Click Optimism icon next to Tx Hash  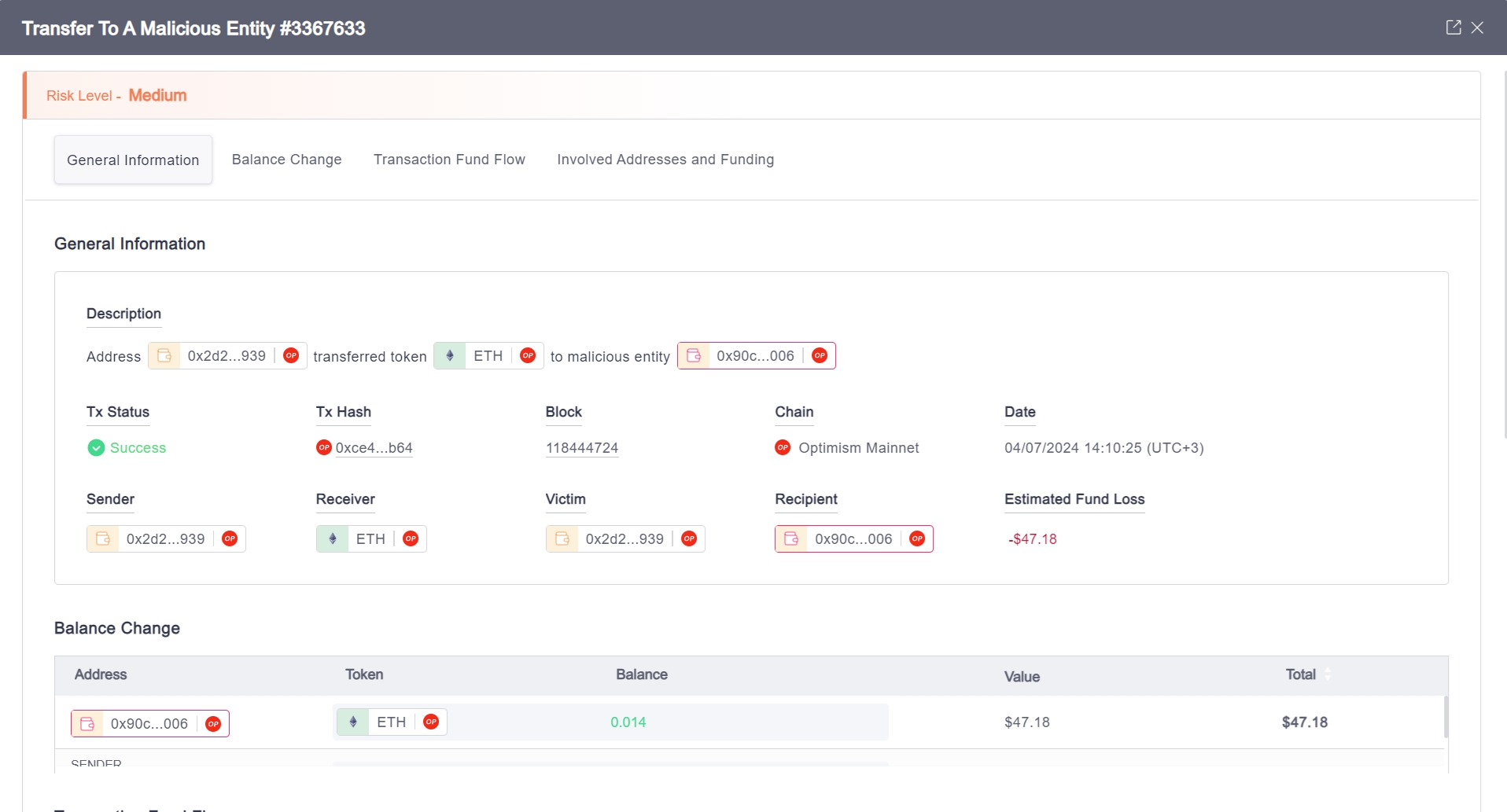323,447
